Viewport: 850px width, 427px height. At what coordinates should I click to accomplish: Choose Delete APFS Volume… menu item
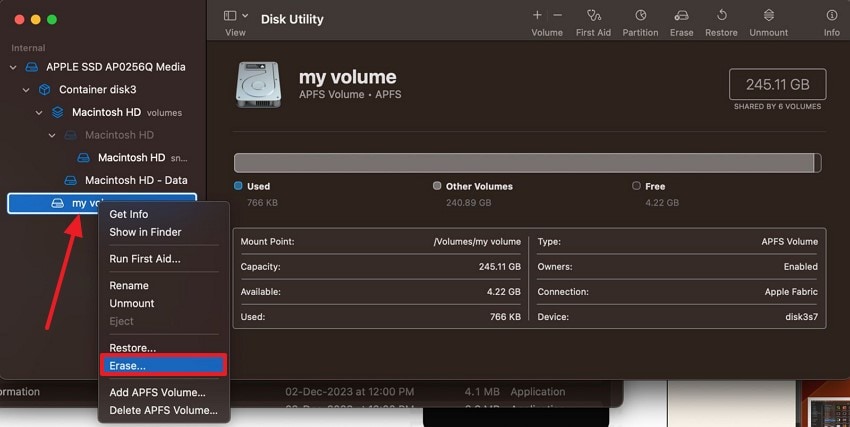(x=163, y=410)
